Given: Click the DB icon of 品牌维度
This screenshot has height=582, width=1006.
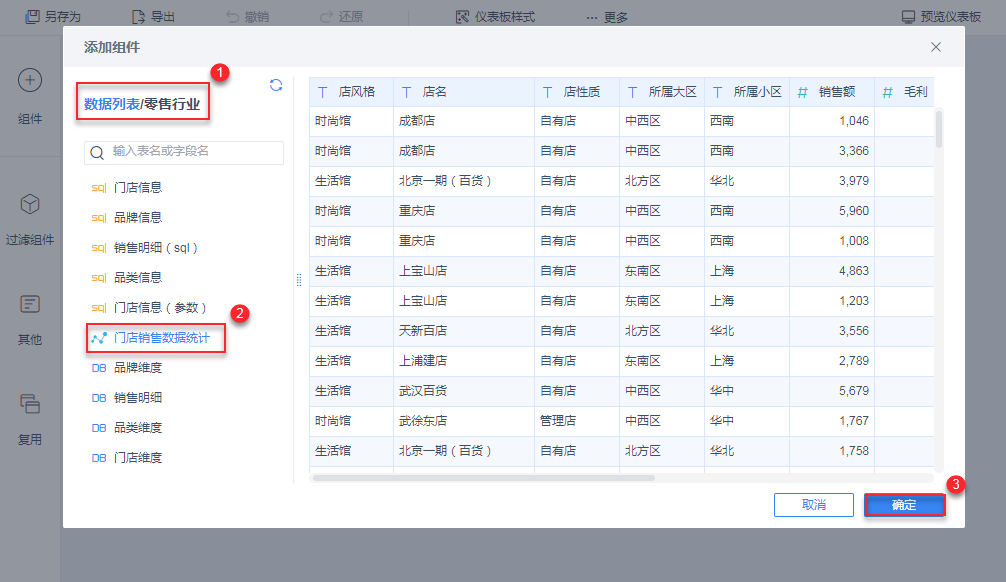Looking at the screenshot, I should point(99,368).
